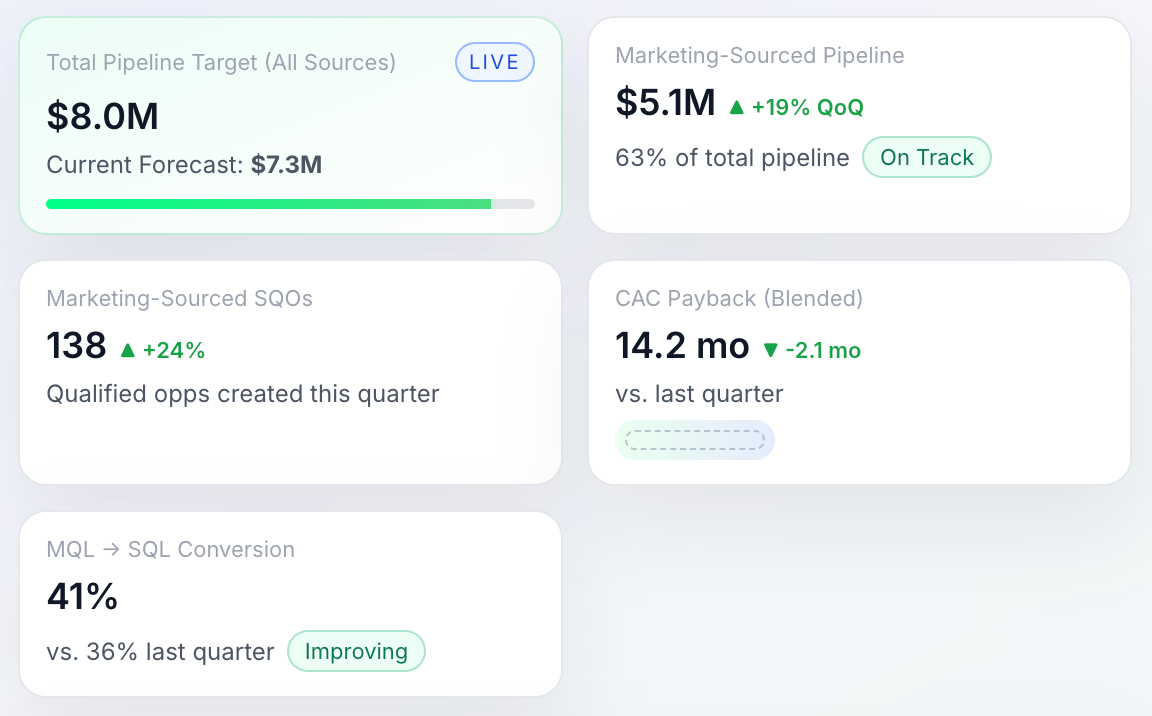This screenshot has width=1152, height=716.
Task: Toggle the LIVE badge on the pipeline card
Action: (x=494, y=61)
